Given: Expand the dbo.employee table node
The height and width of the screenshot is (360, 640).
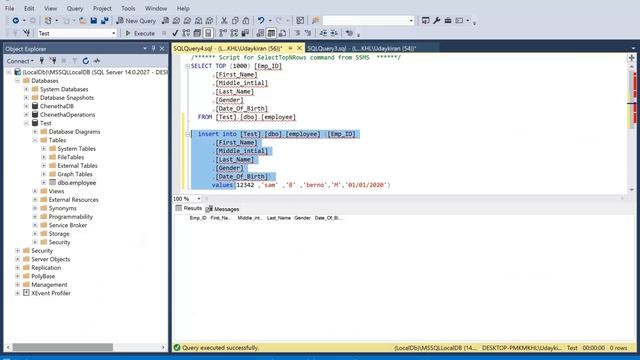Looking at the screenshot, I should pyautogui.click(x=43, y=182).
